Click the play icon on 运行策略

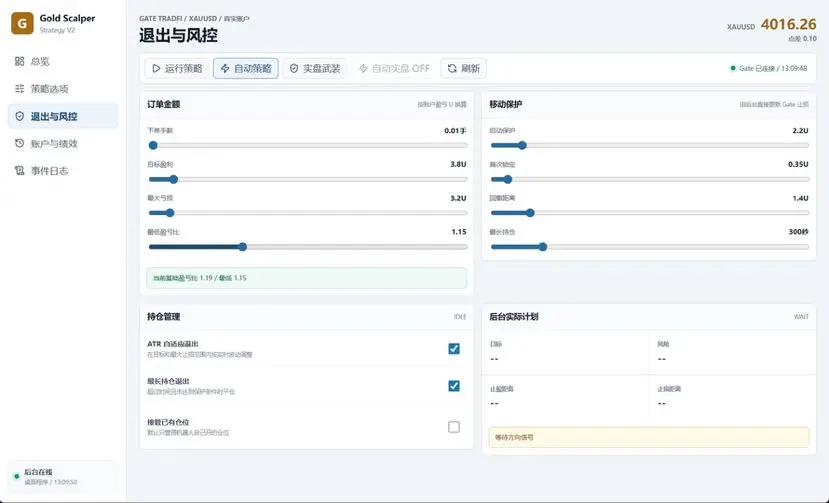tap(156, 68)
